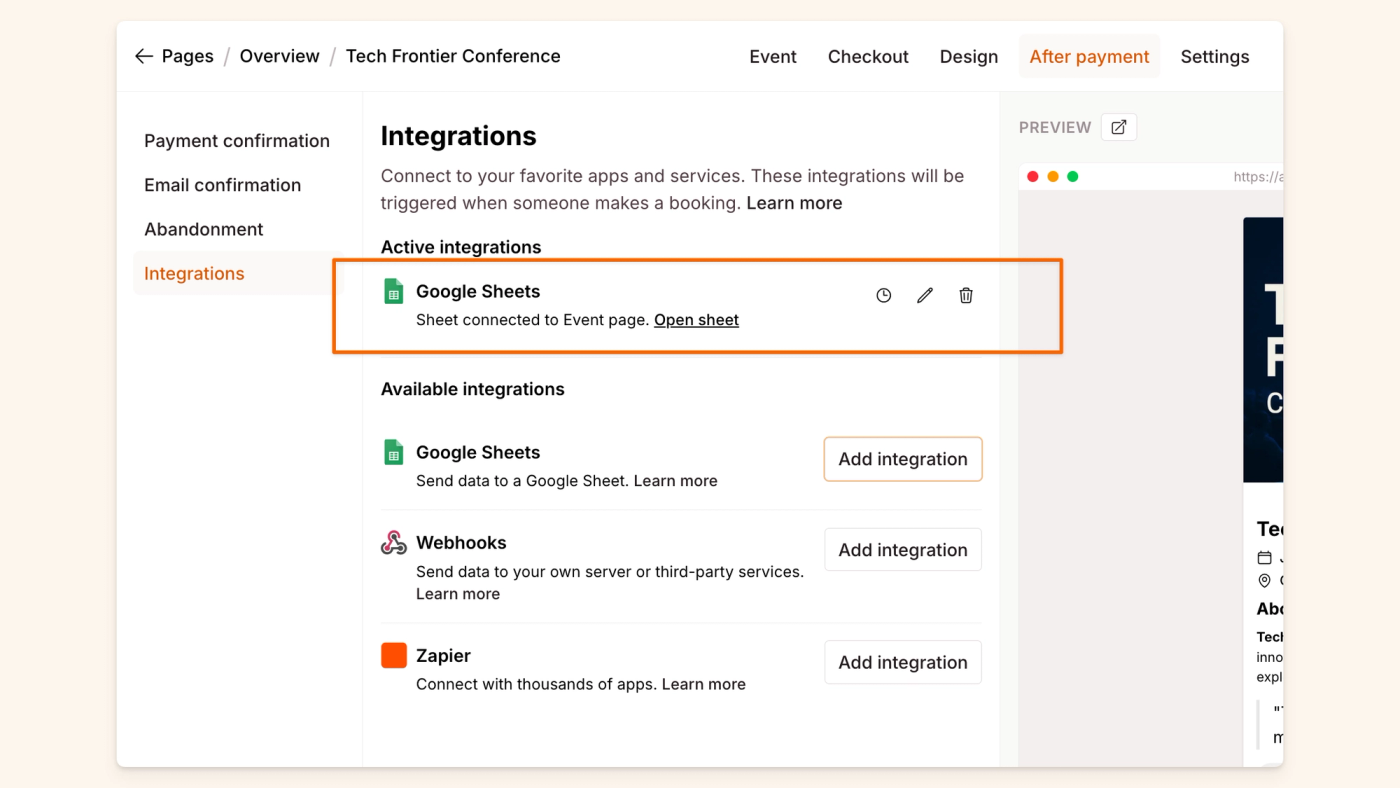Add Webhooks integration

[903, 550]
